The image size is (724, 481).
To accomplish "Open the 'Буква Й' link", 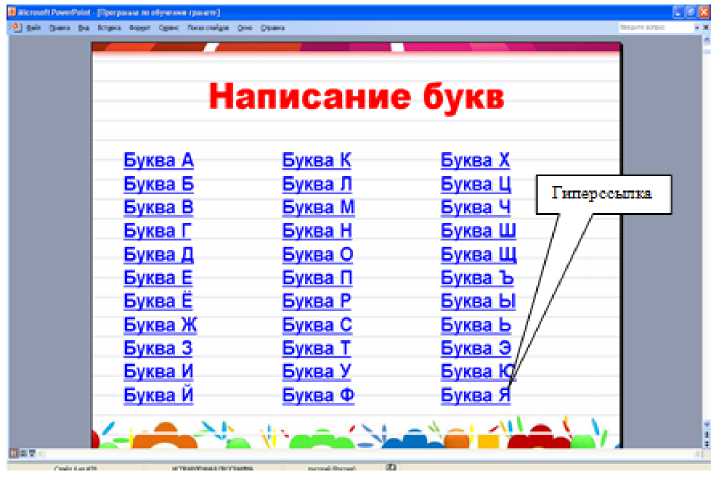I will (158, 395).
